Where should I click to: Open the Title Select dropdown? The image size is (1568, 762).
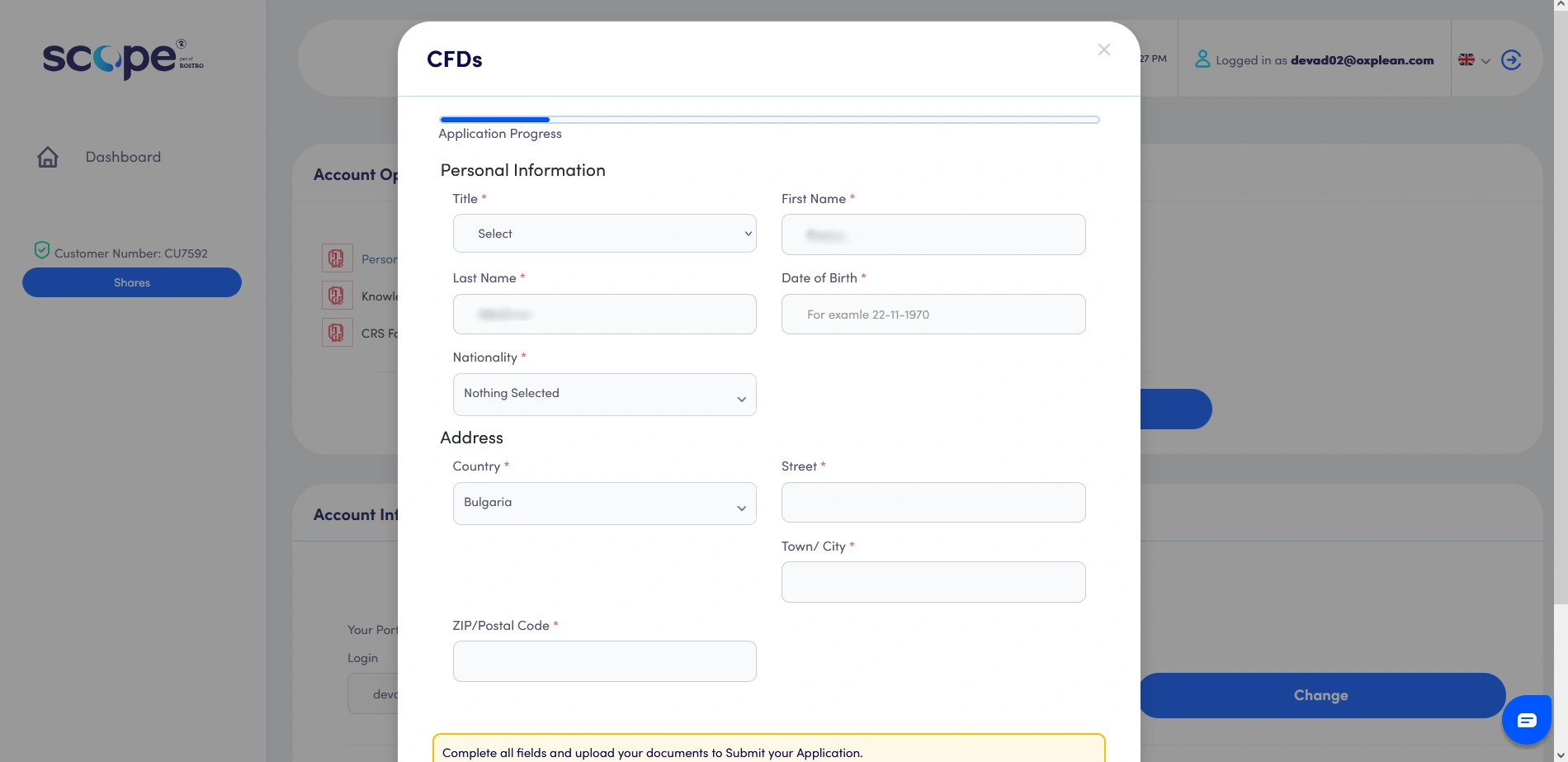pos(604,233)
